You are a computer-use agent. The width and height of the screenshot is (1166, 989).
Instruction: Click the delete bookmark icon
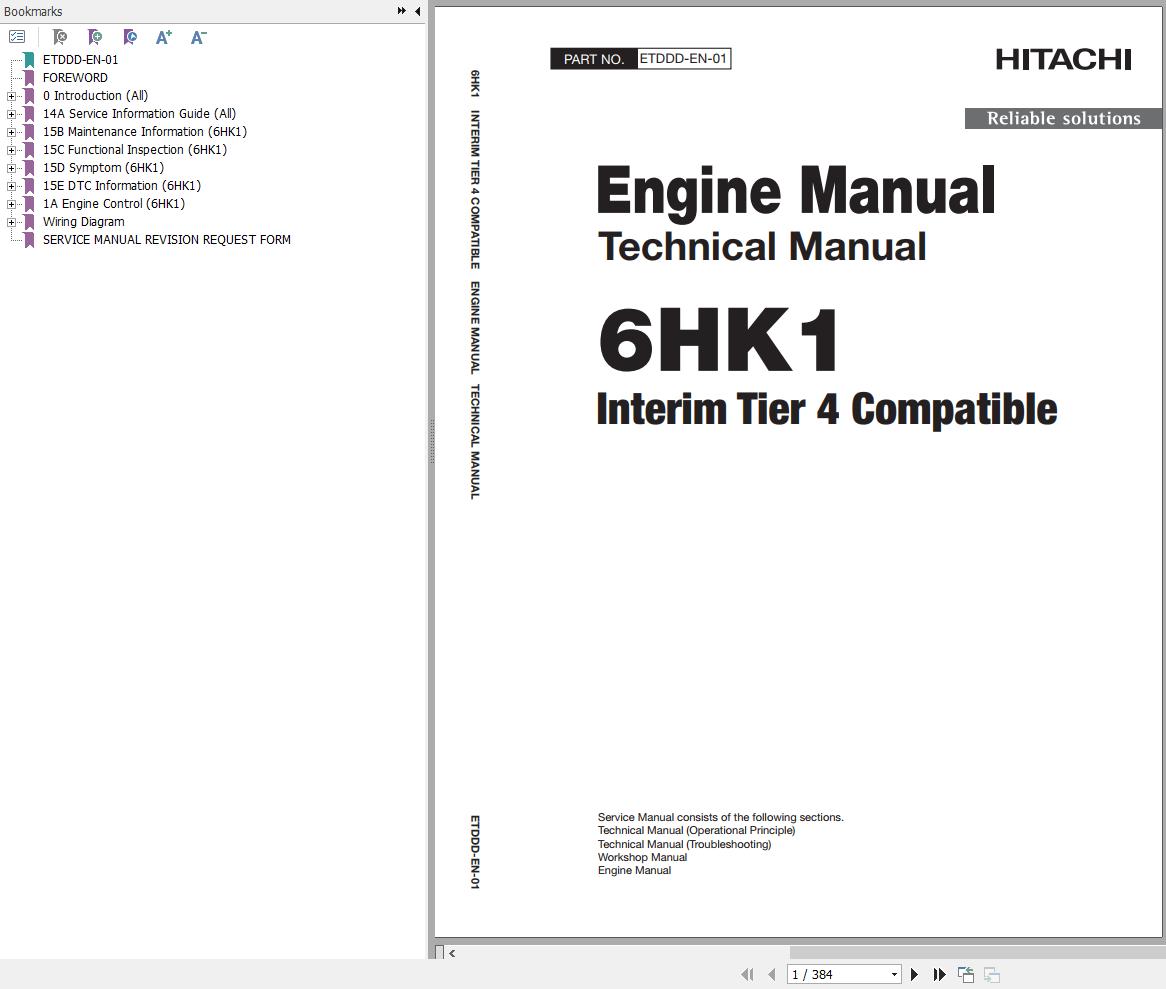60,36
